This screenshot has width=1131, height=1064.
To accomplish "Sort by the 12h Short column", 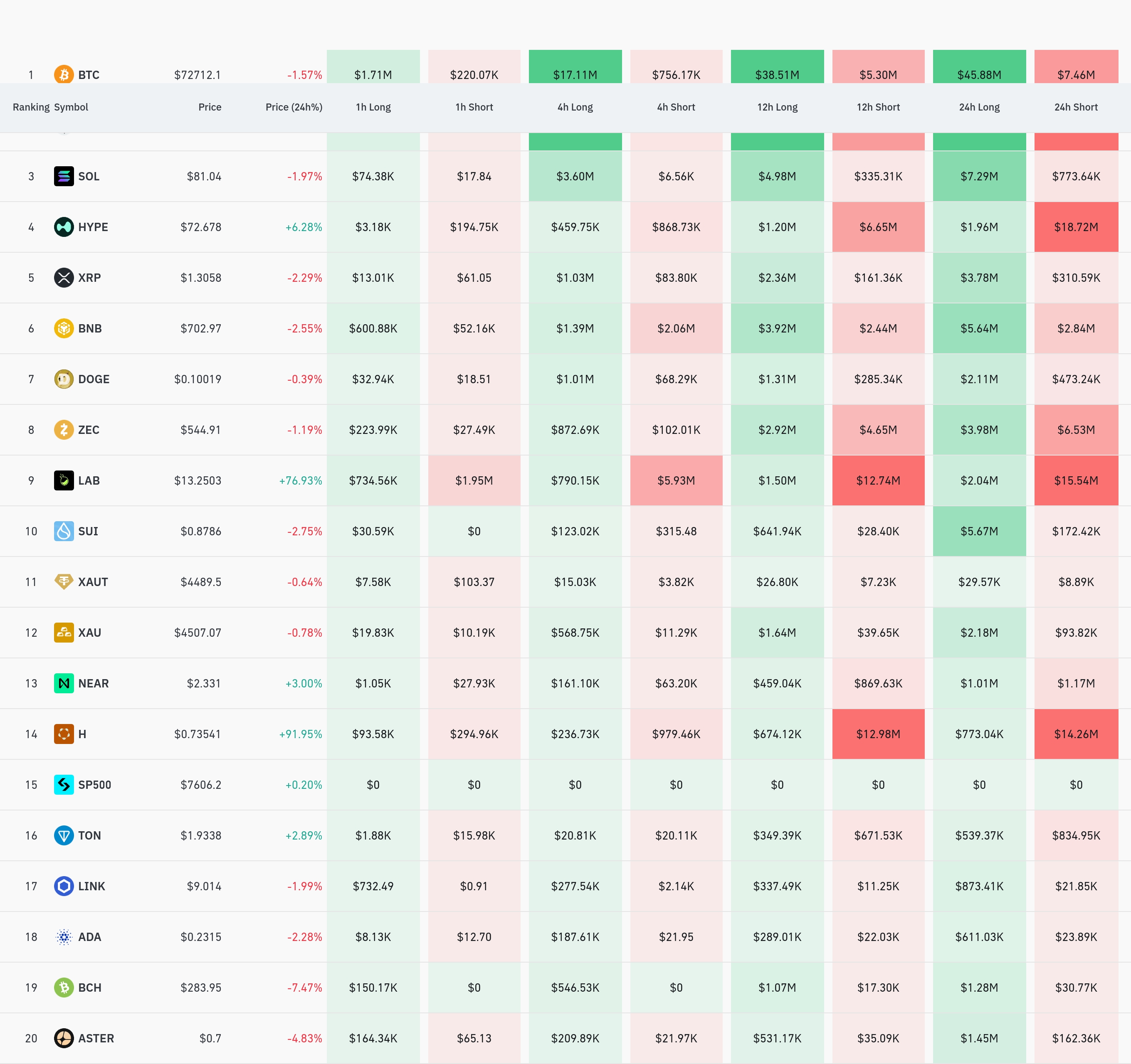I will [879, 107].
